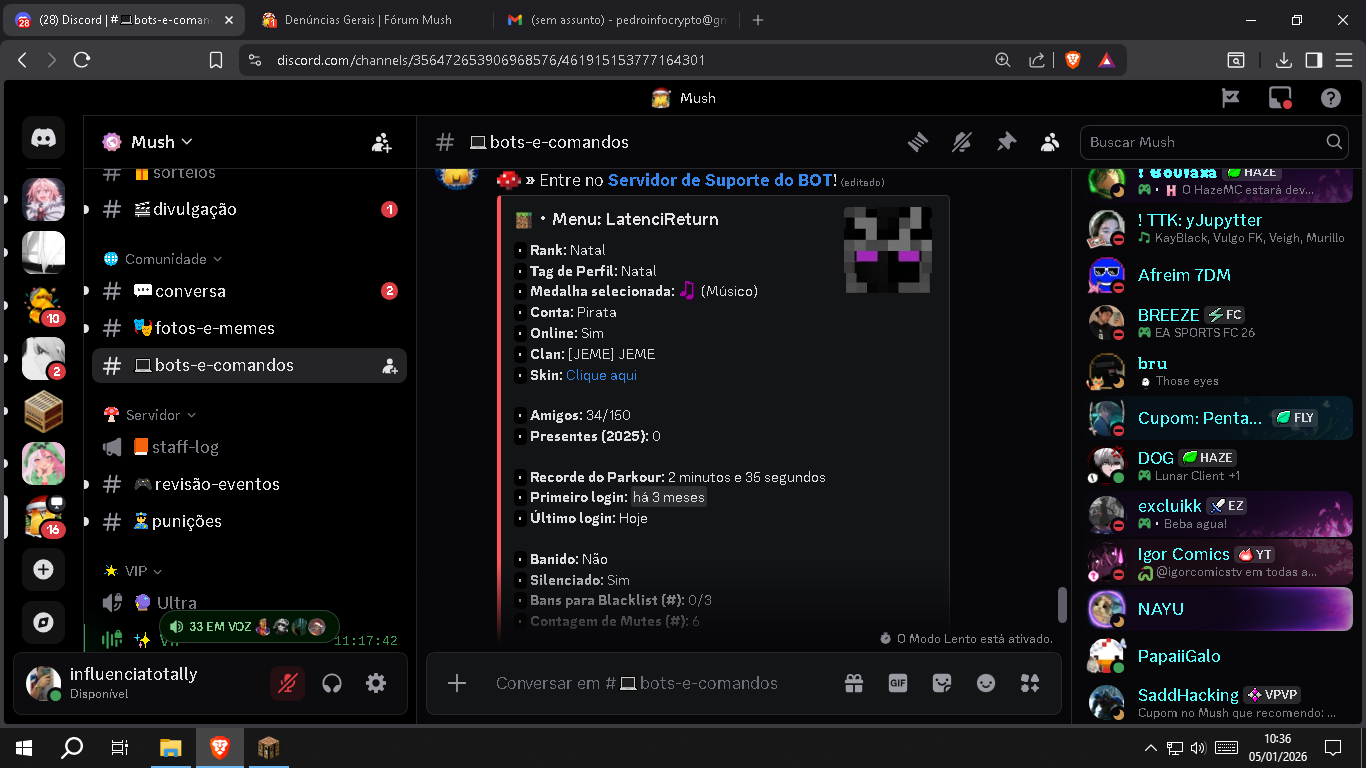Show pinned messages

click(x=1006, y=142)
